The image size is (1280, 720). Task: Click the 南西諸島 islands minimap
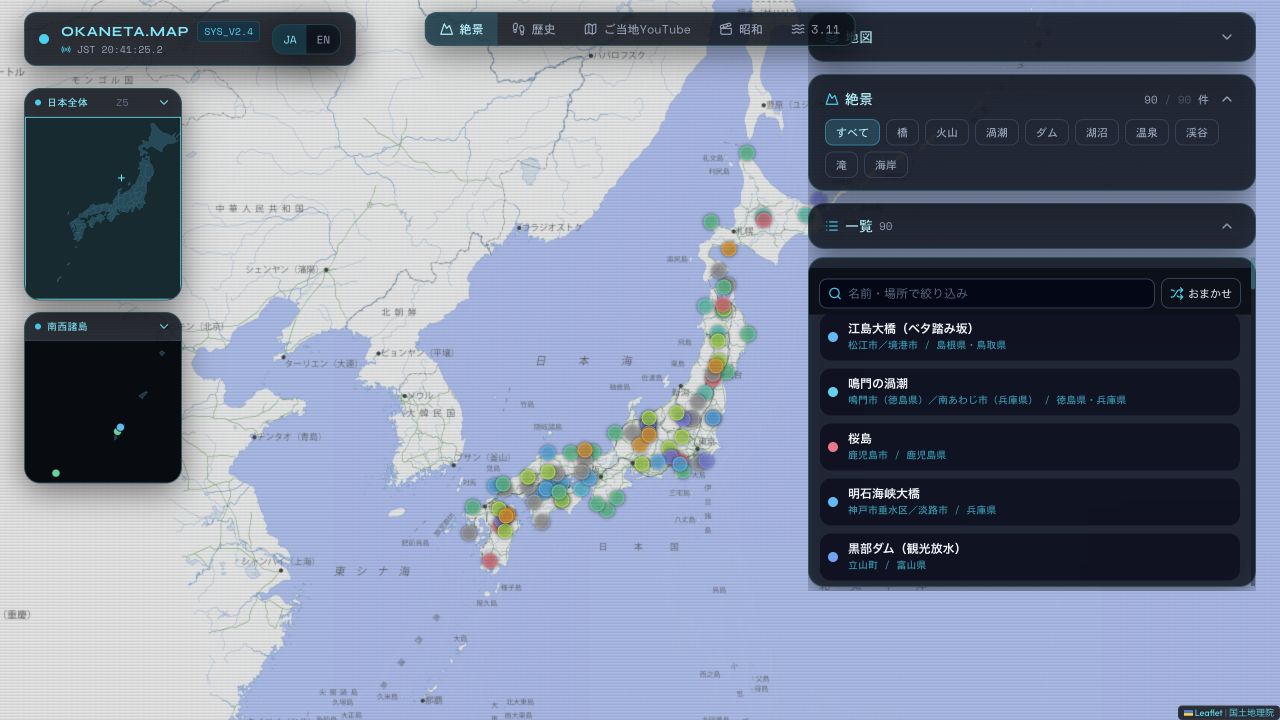tap(103, 411)
